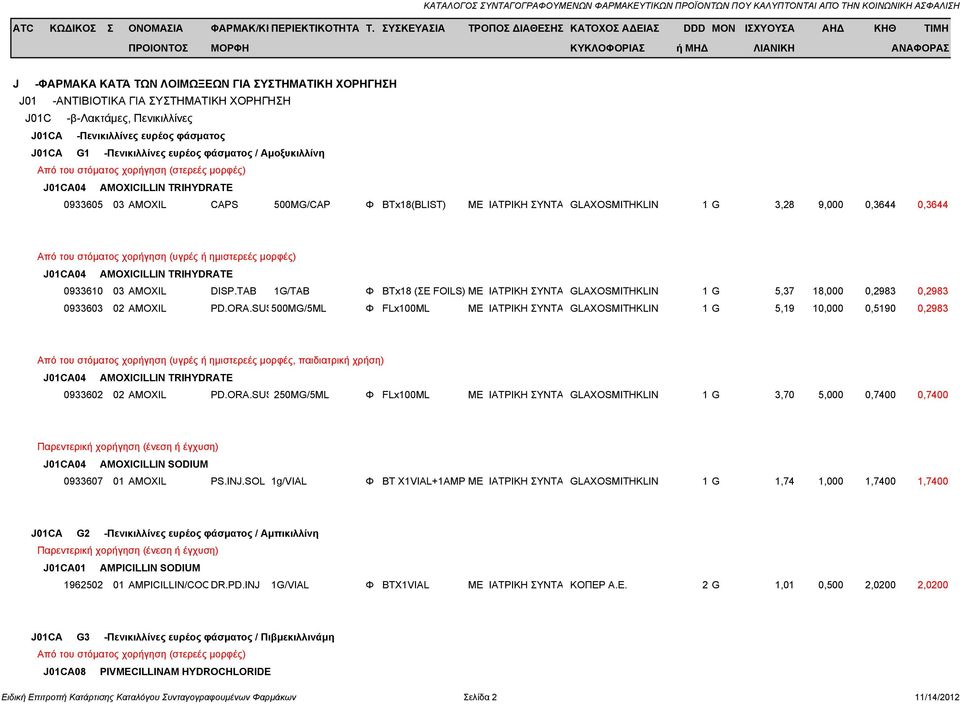Select the ΚΗΘ value 0,5190

point(880,309)
